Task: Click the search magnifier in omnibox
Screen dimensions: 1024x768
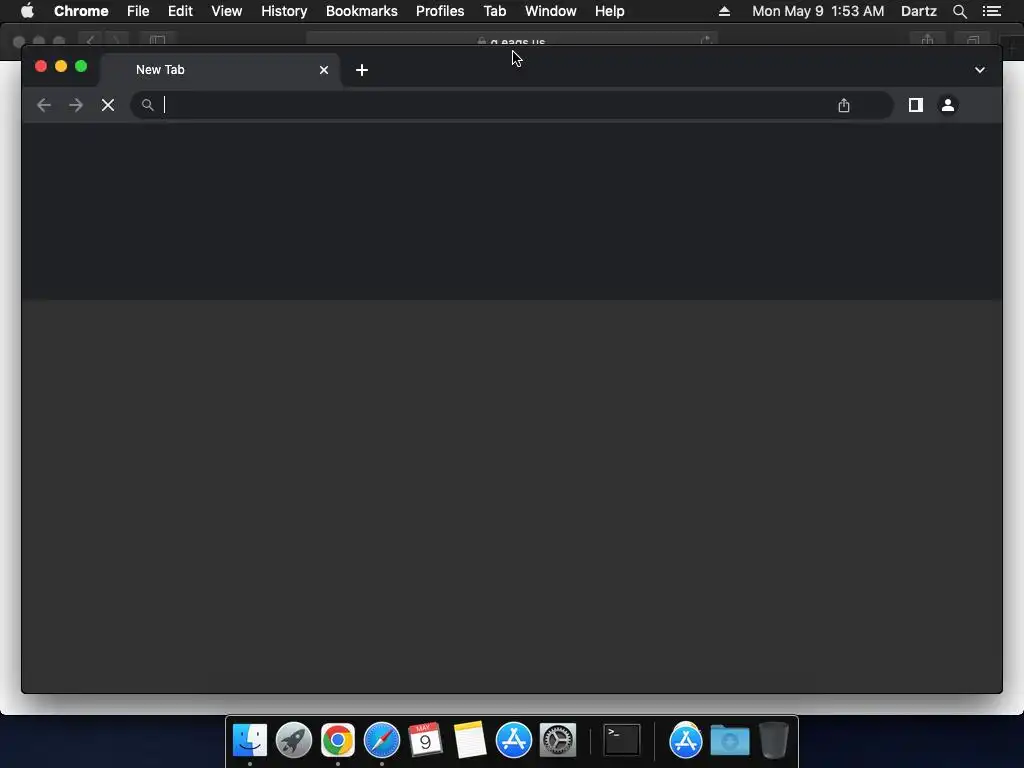Action: 148,105
